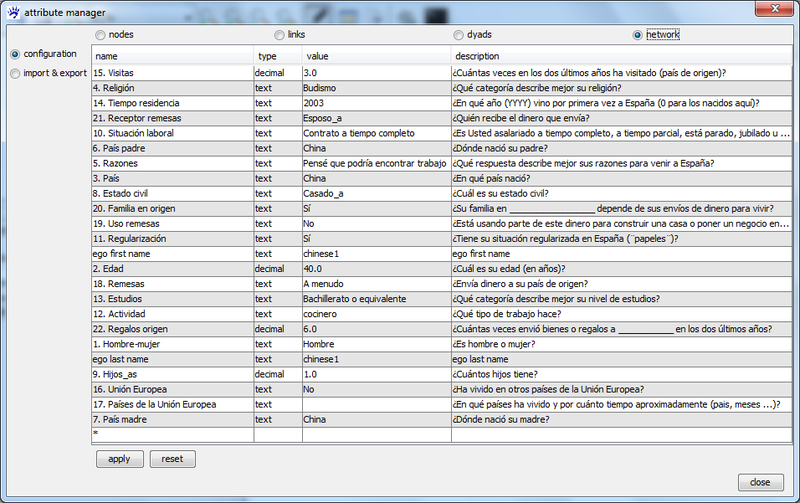
Task: Click the value '3.0' for Visitas
Action: point(377,73)
